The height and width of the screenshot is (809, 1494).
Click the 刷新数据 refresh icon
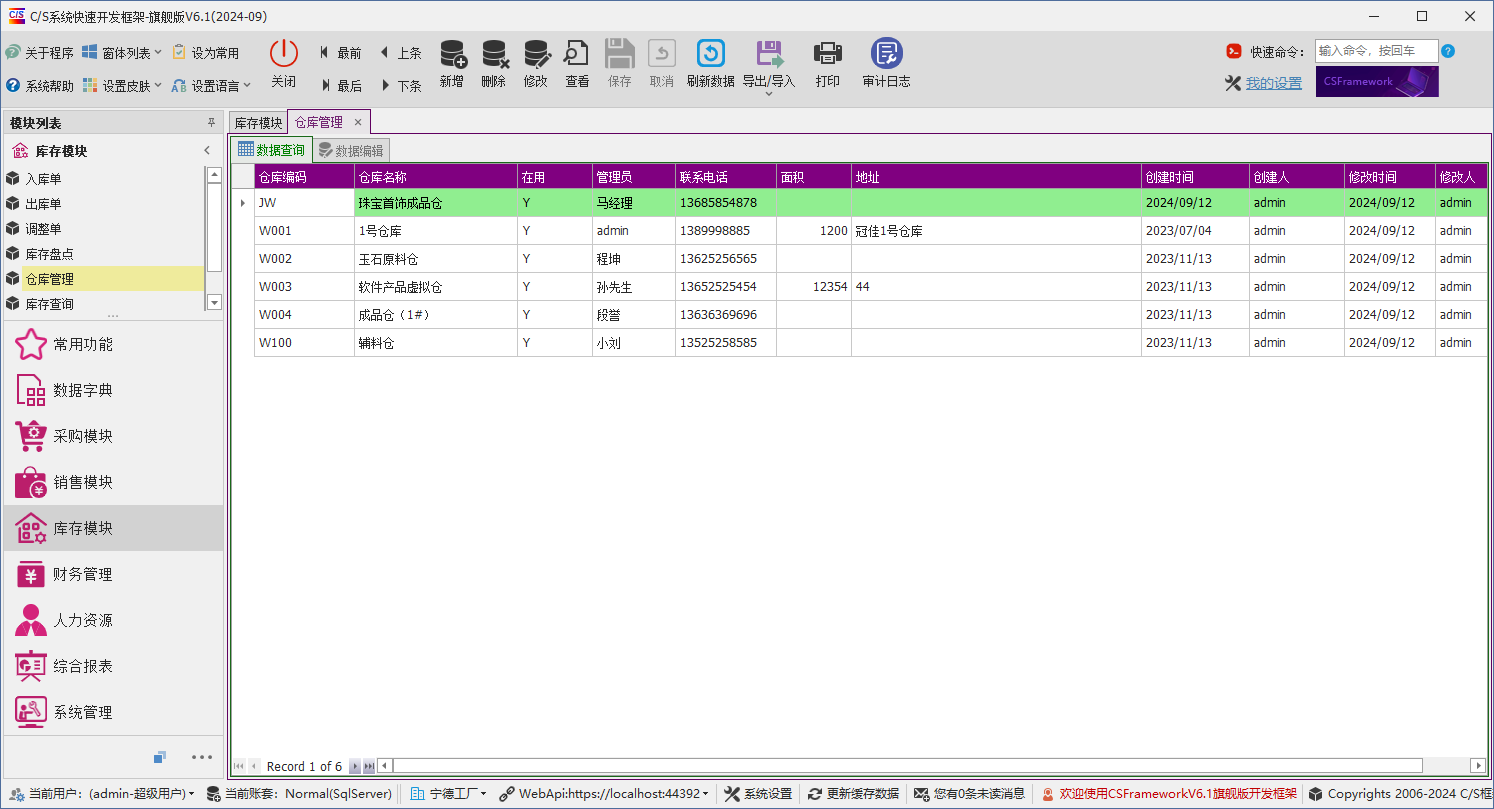(x=711, y=54)
